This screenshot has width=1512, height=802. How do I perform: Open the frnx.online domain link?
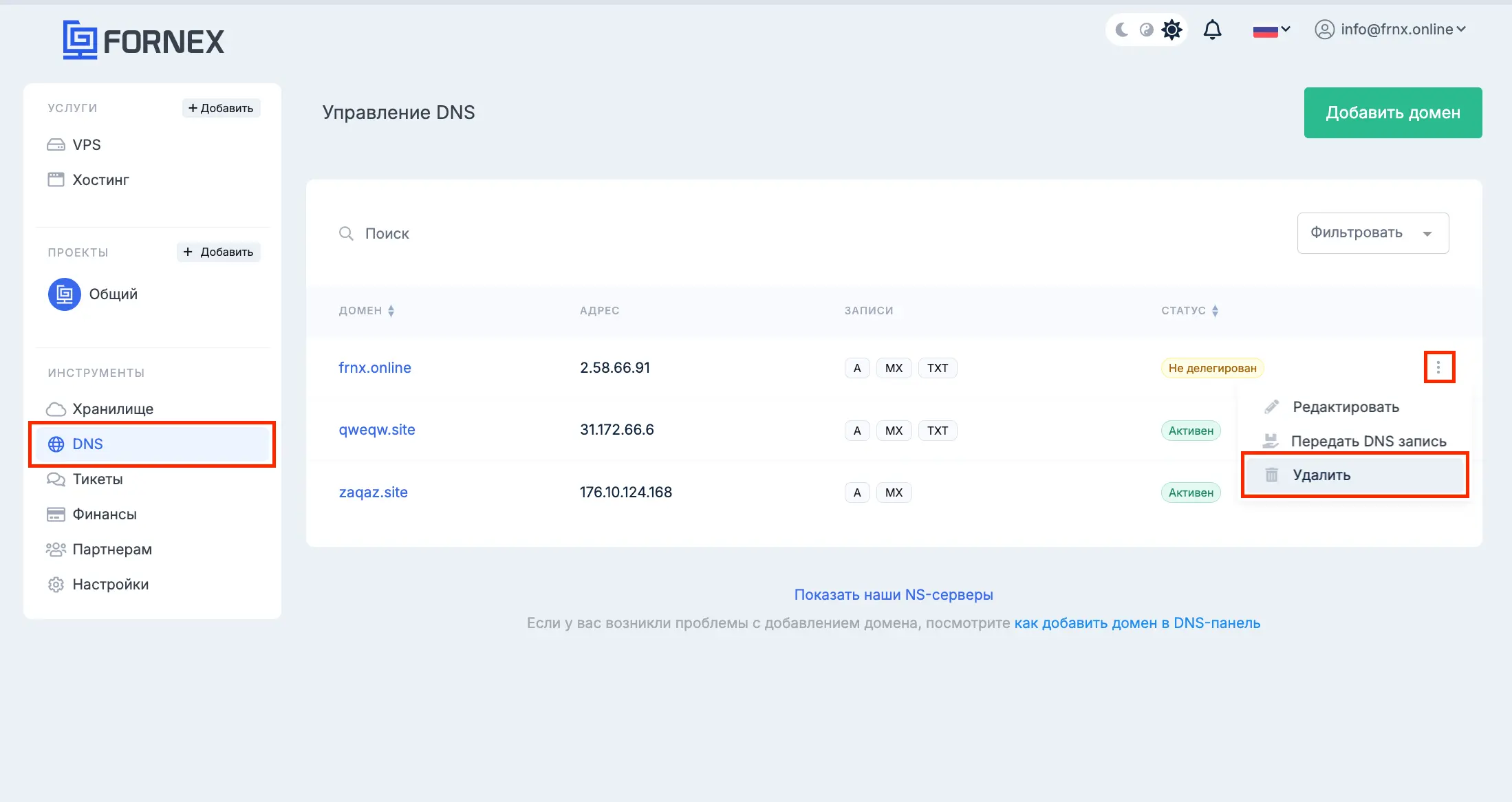375,367
